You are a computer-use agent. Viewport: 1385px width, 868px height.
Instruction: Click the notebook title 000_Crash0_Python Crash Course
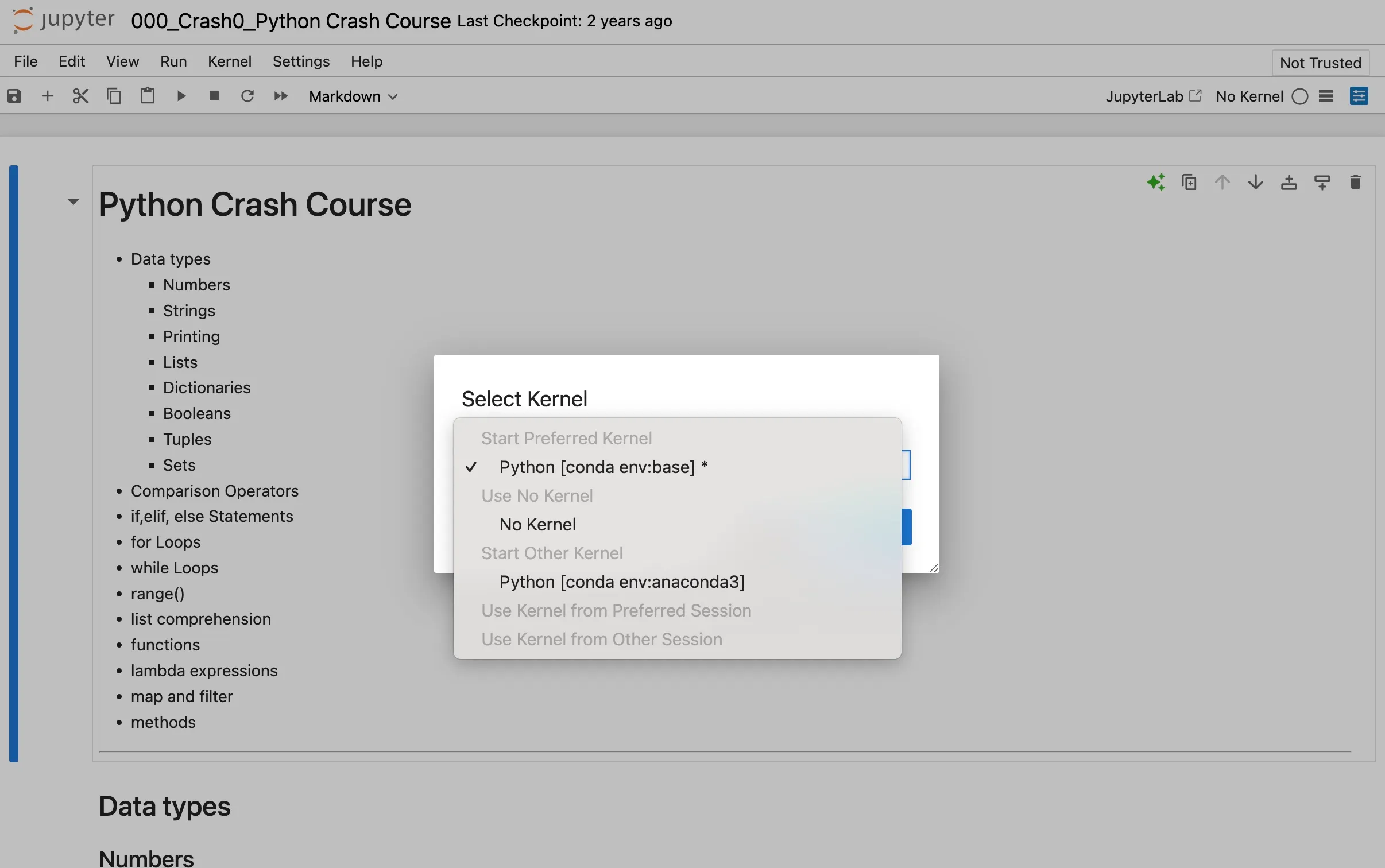(291, 21)
